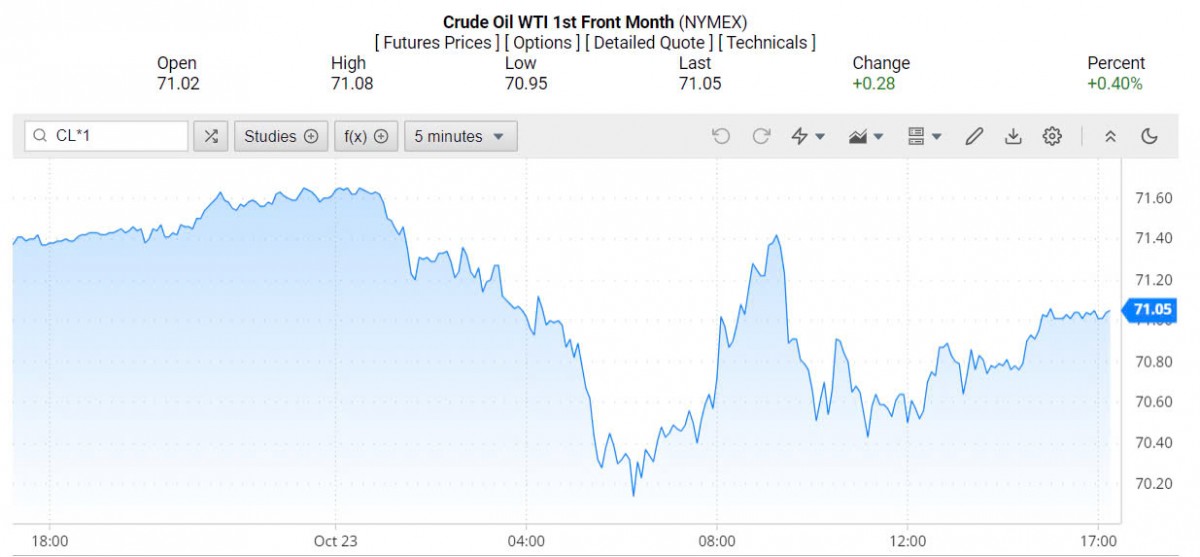
Task: Open the Technicals link
Action: 767,43
